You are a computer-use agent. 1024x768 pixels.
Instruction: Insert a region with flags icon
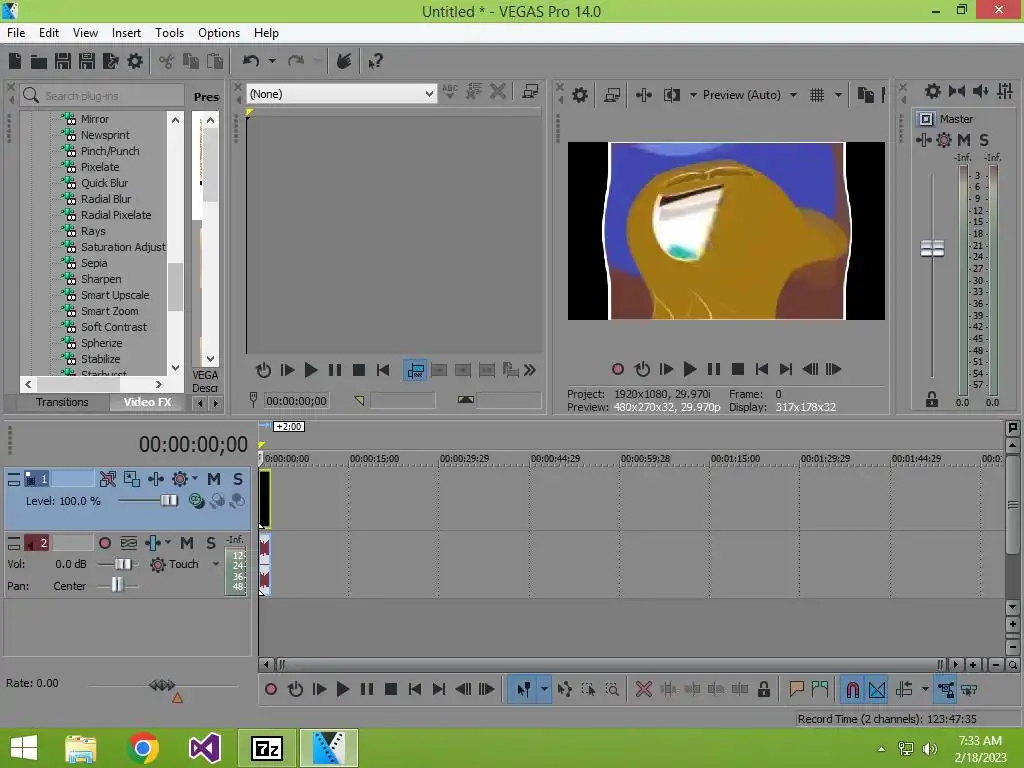click(820, 690)
